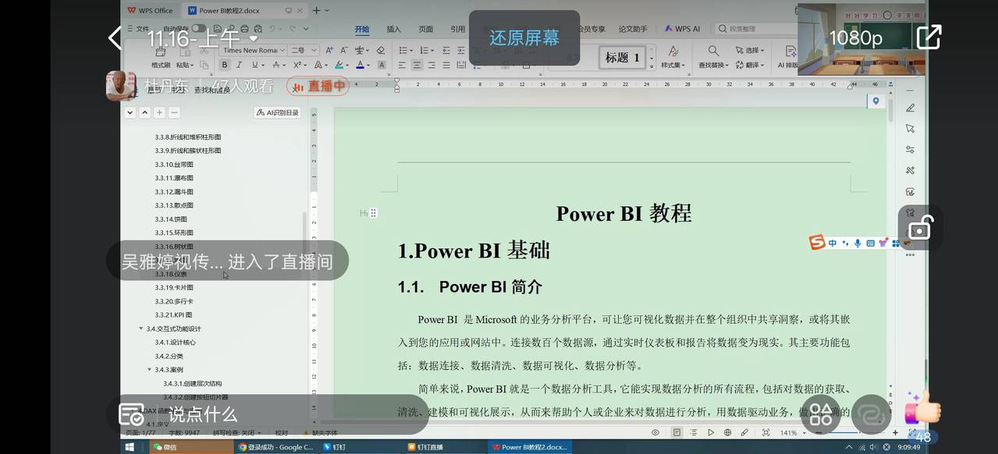998x454 pixels.
Task: Click the zoom-in plus button in the status bar
Action: [x=896, y=432]
